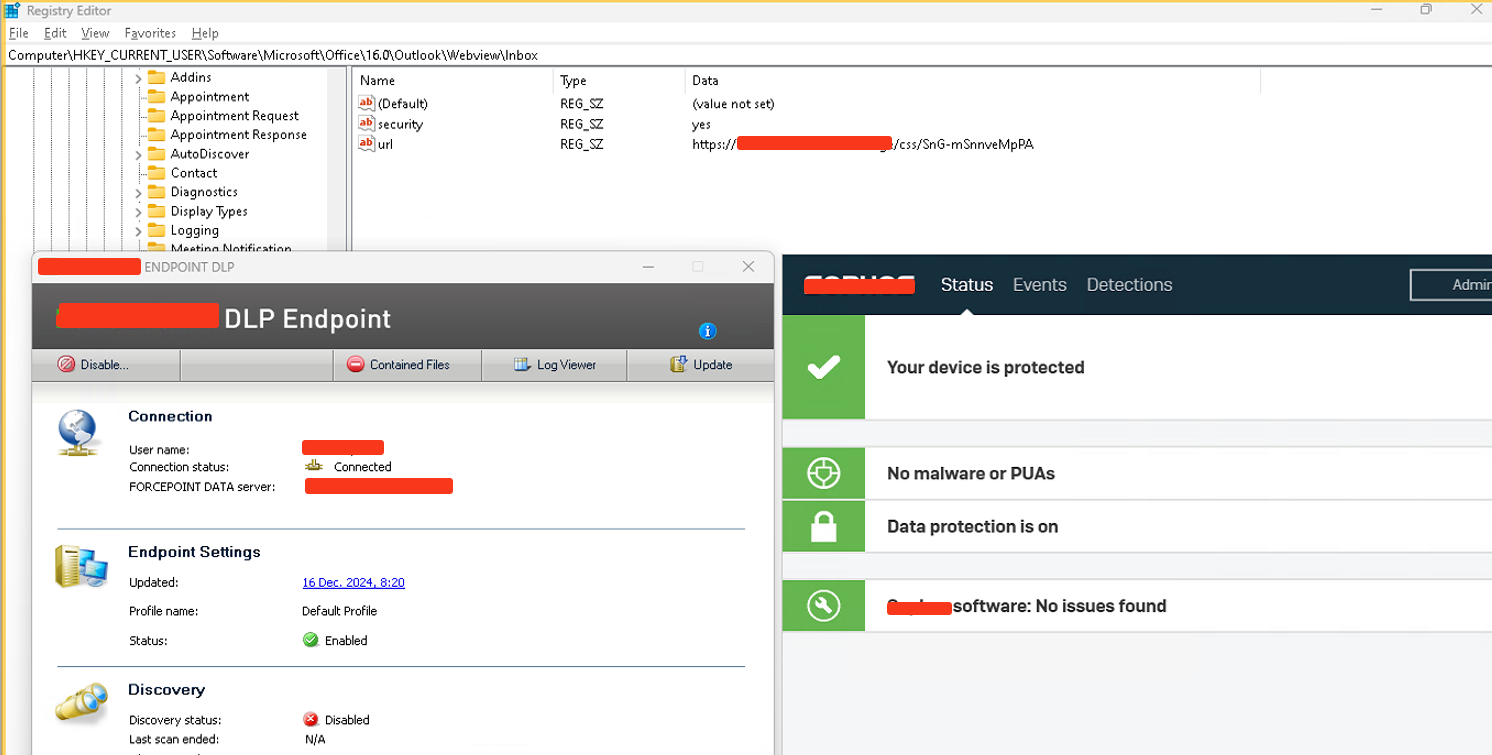Click the red Disabled discovery status icon

[311, 719]
